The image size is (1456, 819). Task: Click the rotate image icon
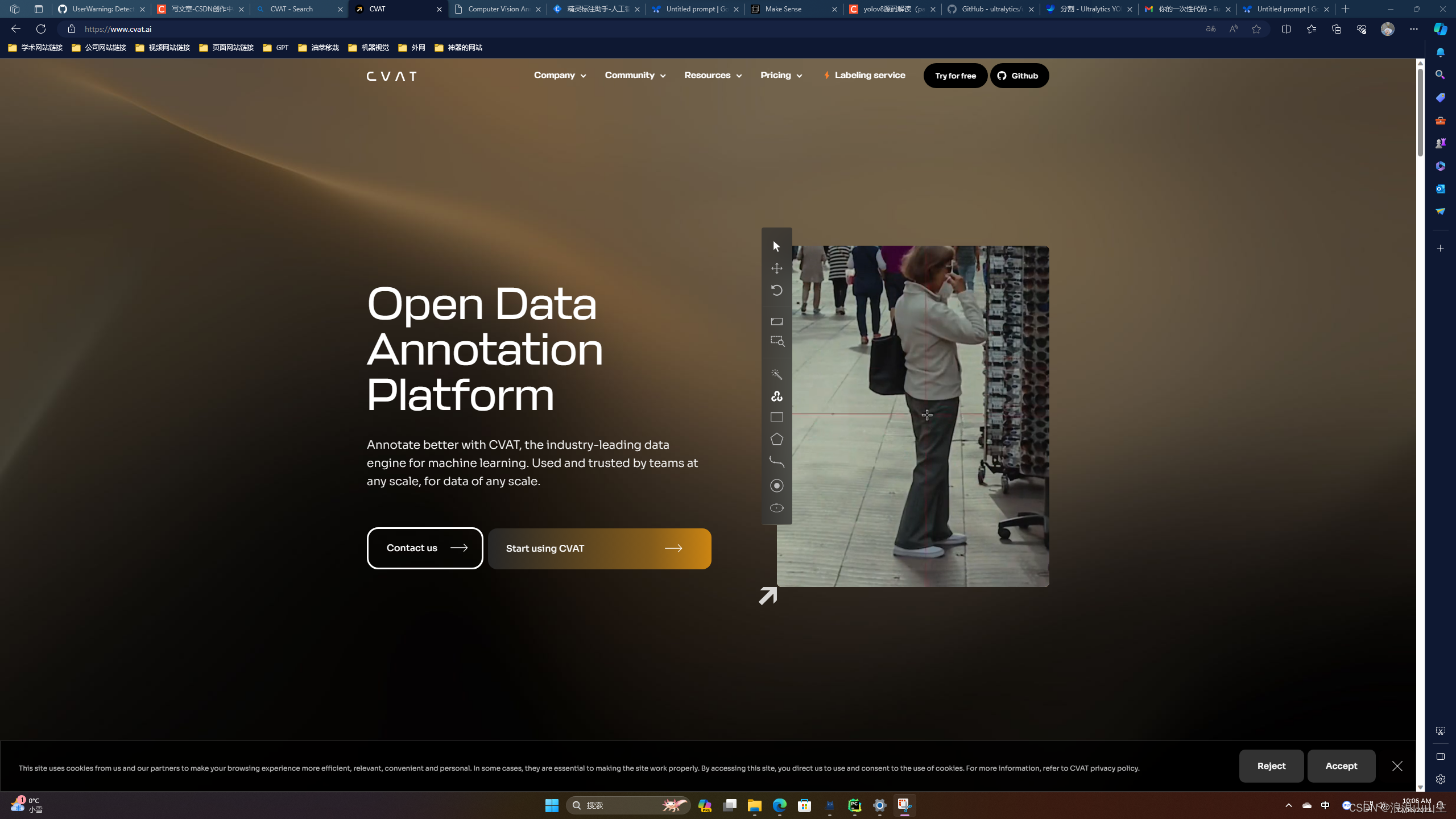pos(776,290)
